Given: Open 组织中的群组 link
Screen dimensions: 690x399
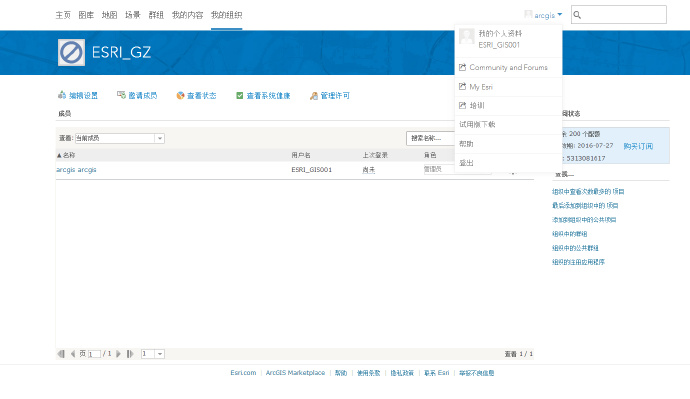Looking at the screenshot, I should tap(569, 234).
